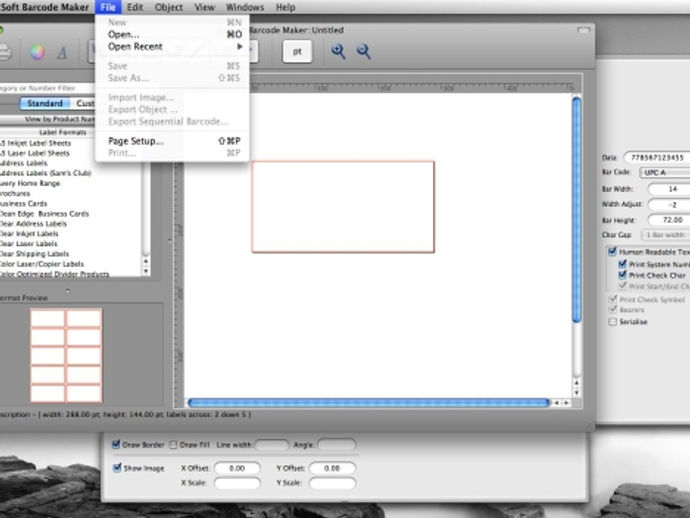
Task: Toggle the Serialise checkbox
Action: tap(612, 322)
